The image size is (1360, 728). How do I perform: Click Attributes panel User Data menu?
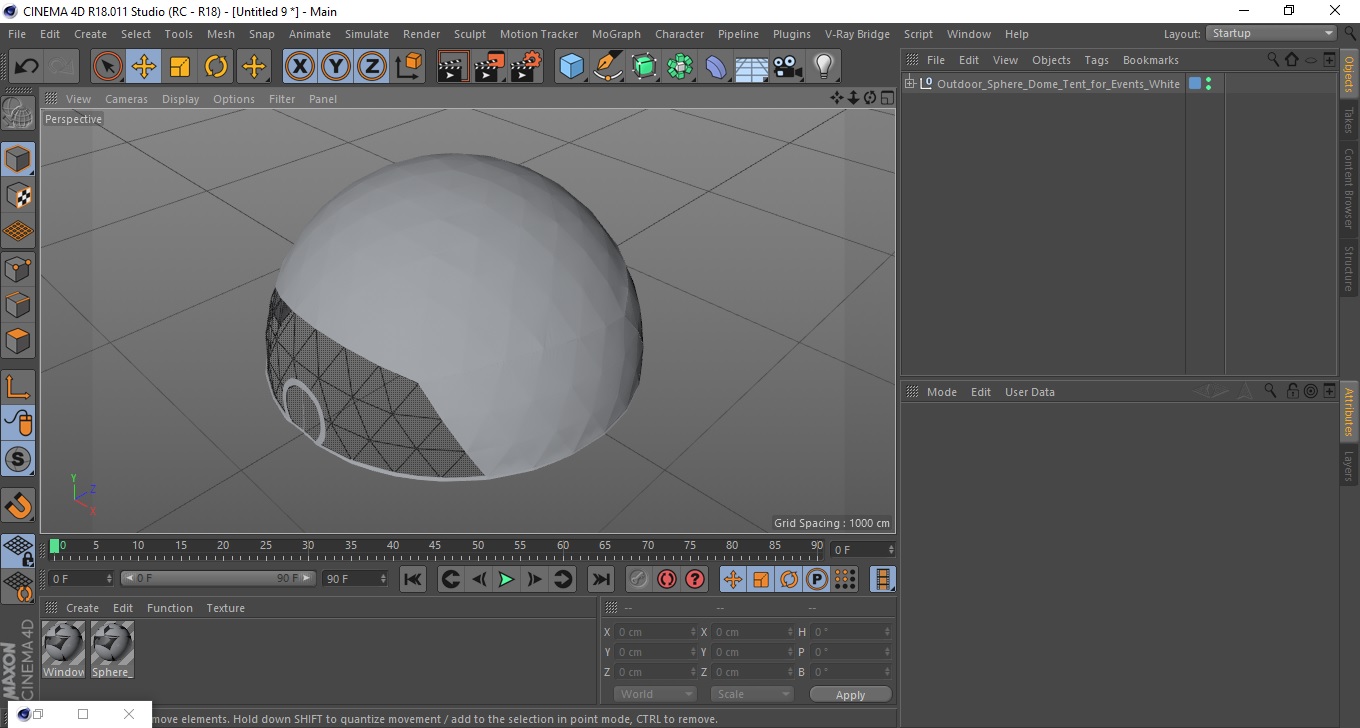pyautogui.click(x=1030, y=392)
